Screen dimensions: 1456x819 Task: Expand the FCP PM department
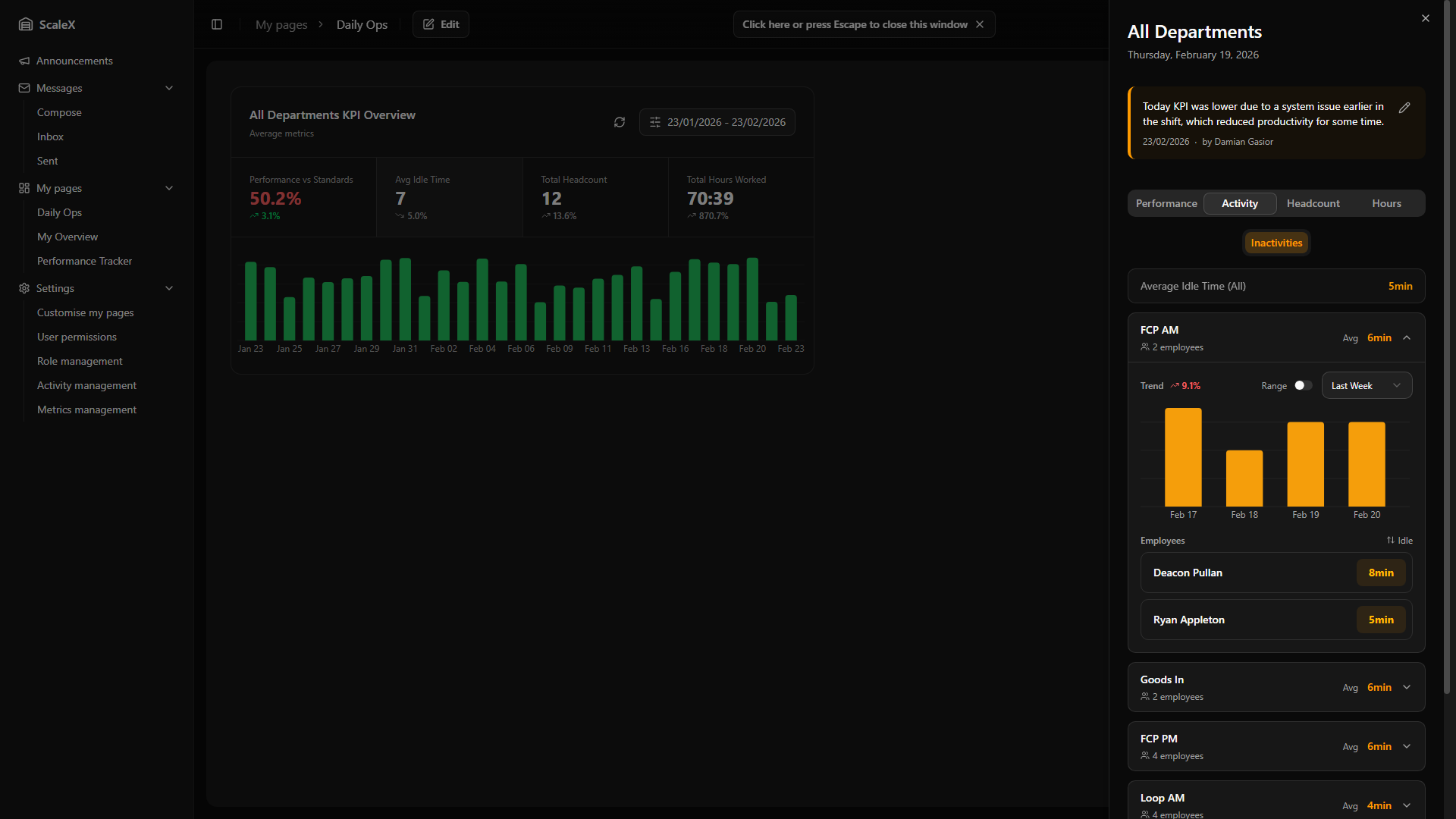click(x=1407, y=747)
